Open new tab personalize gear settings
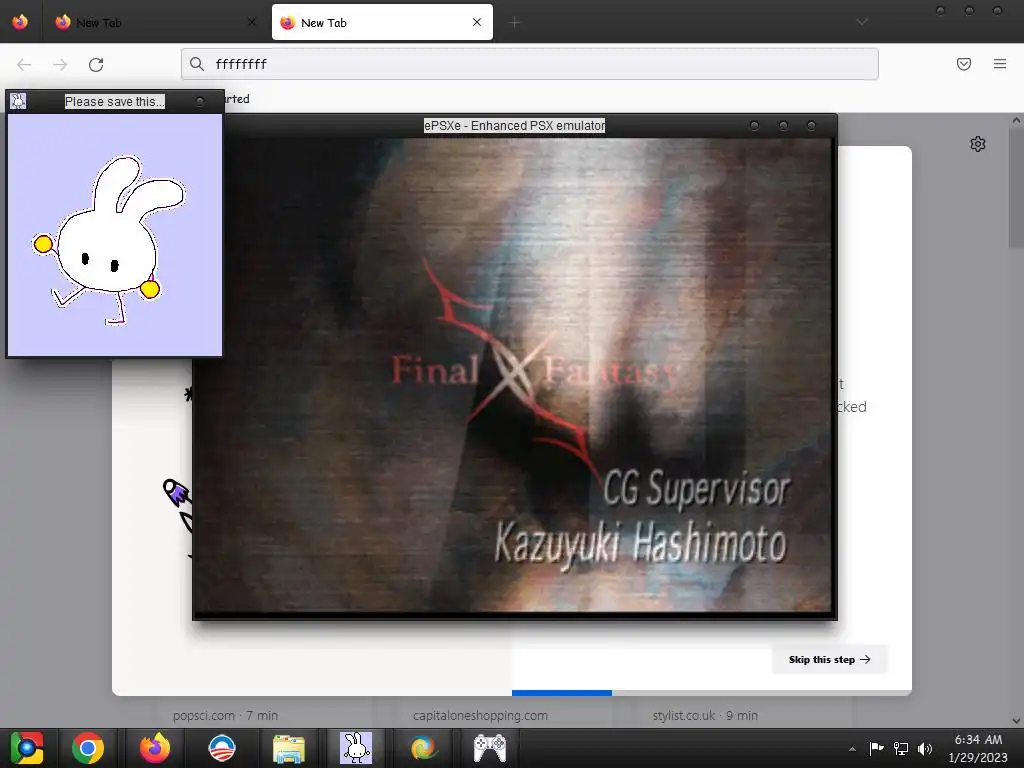The height and width of the screenshot is (768, 1024). 978,144
